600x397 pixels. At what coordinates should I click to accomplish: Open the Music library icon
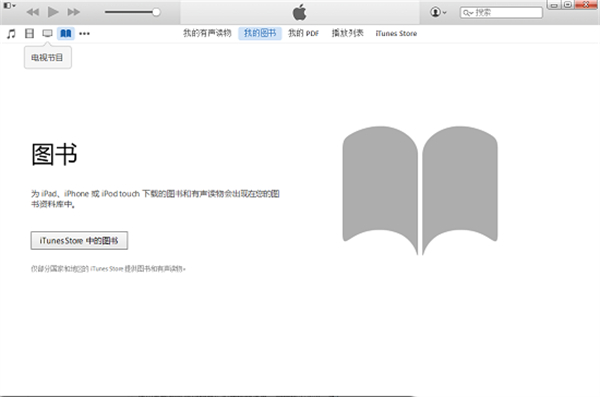point(11,34)
